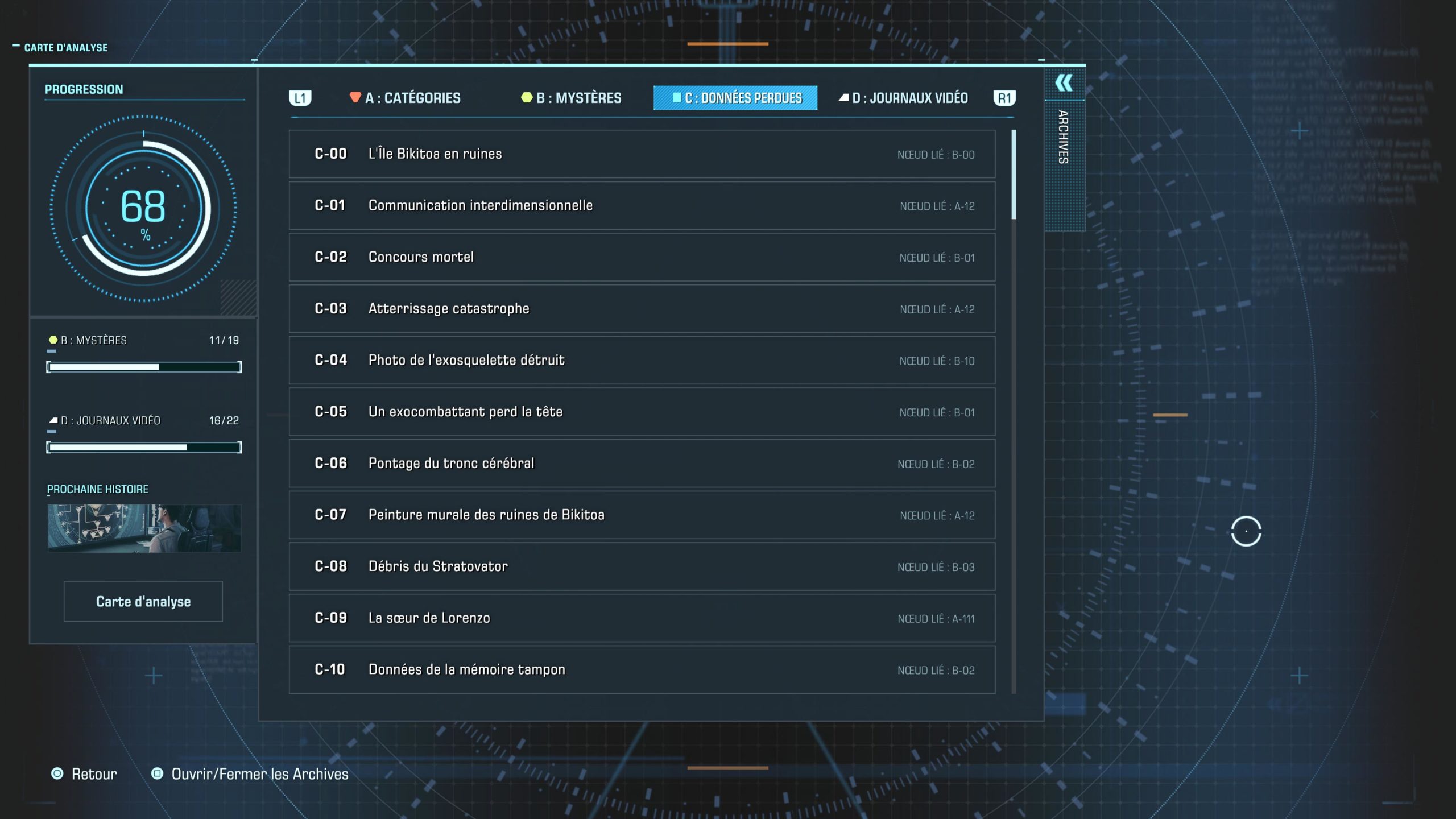
Task: Open the Carte d'analyse button
Action: click(143, 601)
